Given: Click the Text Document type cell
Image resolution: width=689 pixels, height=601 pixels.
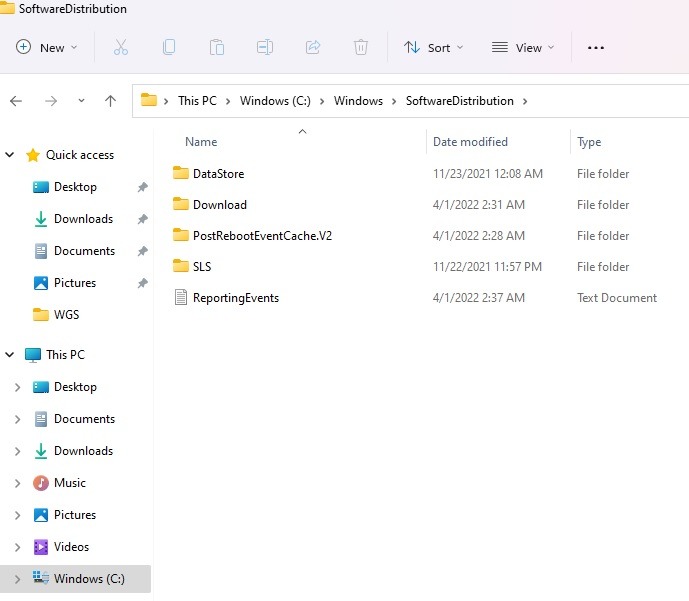Looking at the screenshot, I should coord(616,298).
